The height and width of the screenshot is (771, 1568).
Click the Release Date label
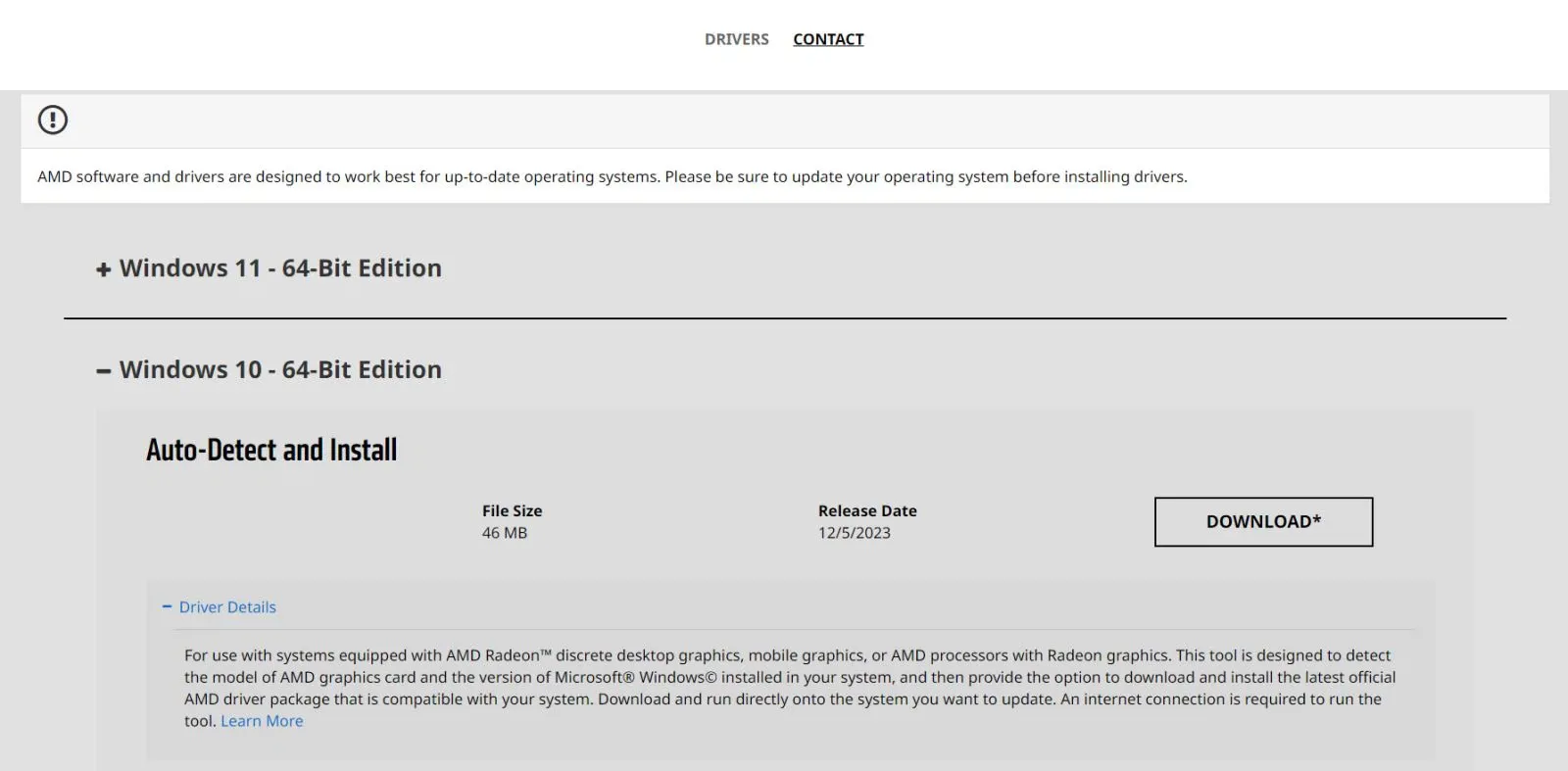[867, 510]
